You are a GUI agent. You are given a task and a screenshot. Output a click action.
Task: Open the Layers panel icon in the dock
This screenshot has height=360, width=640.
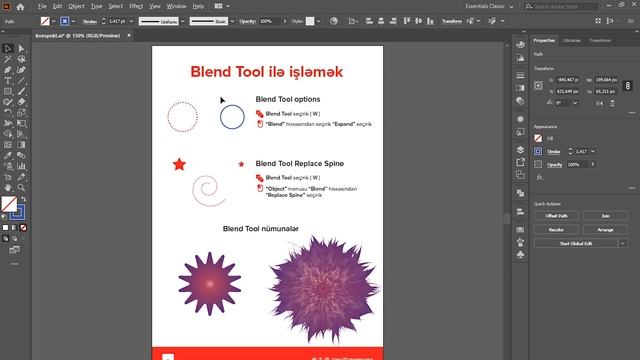520,150
